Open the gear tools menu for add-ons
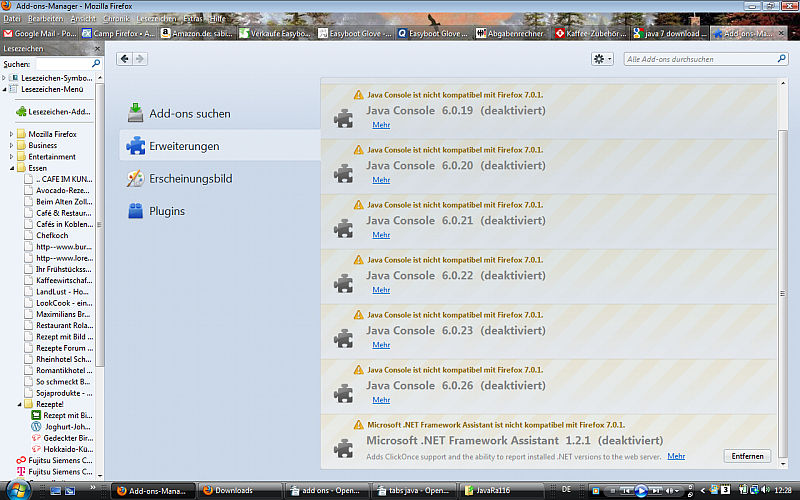The height and width of the screenshot is (500, 800). (602, 59)
